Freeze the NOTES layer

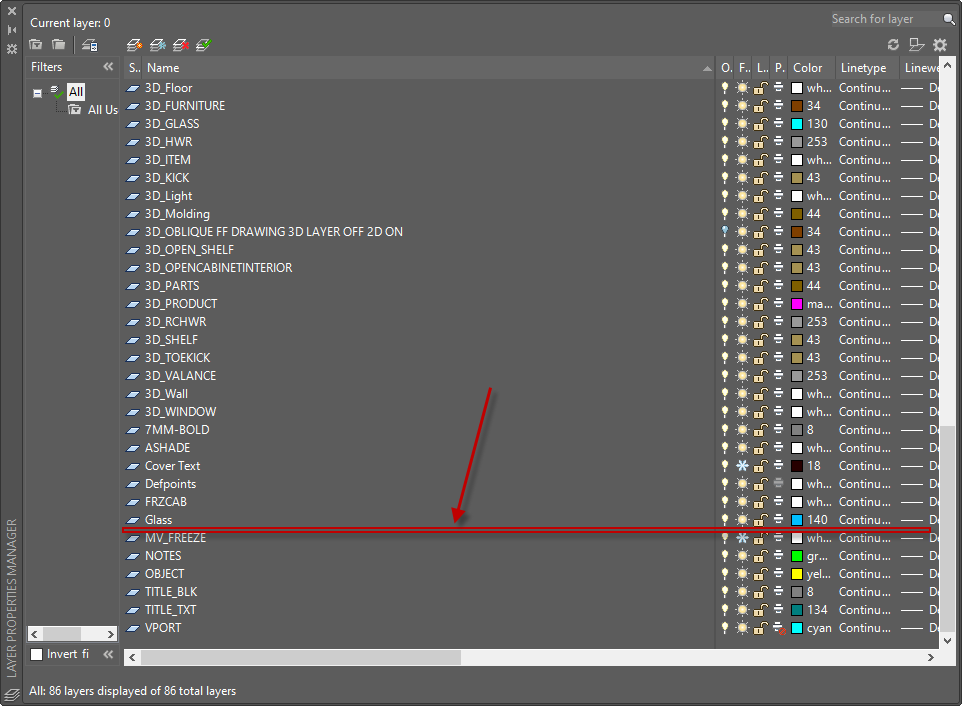741,555
